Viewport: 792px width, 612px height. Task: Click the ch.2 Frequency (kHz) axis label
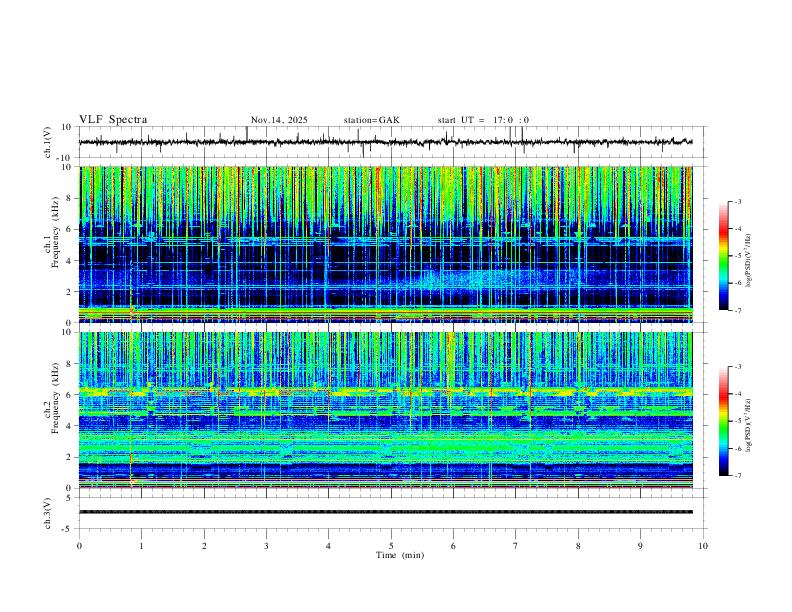(52, 397)
